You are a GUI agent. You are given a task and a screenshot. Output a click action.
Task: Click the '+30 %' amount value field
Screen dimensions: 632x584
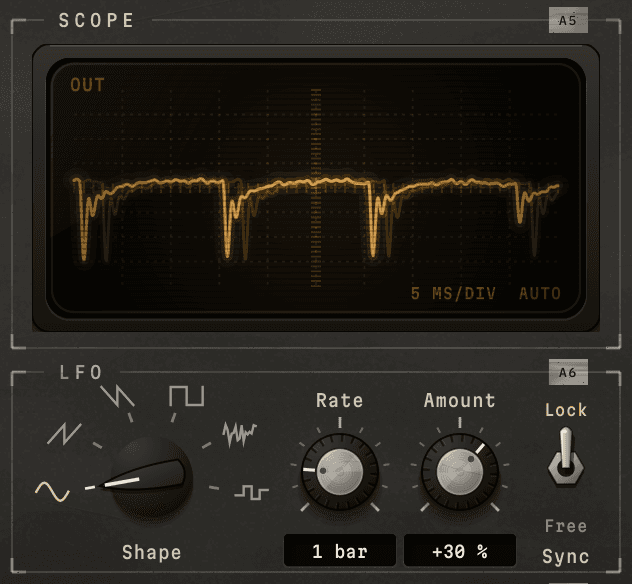tap(460, 551)
